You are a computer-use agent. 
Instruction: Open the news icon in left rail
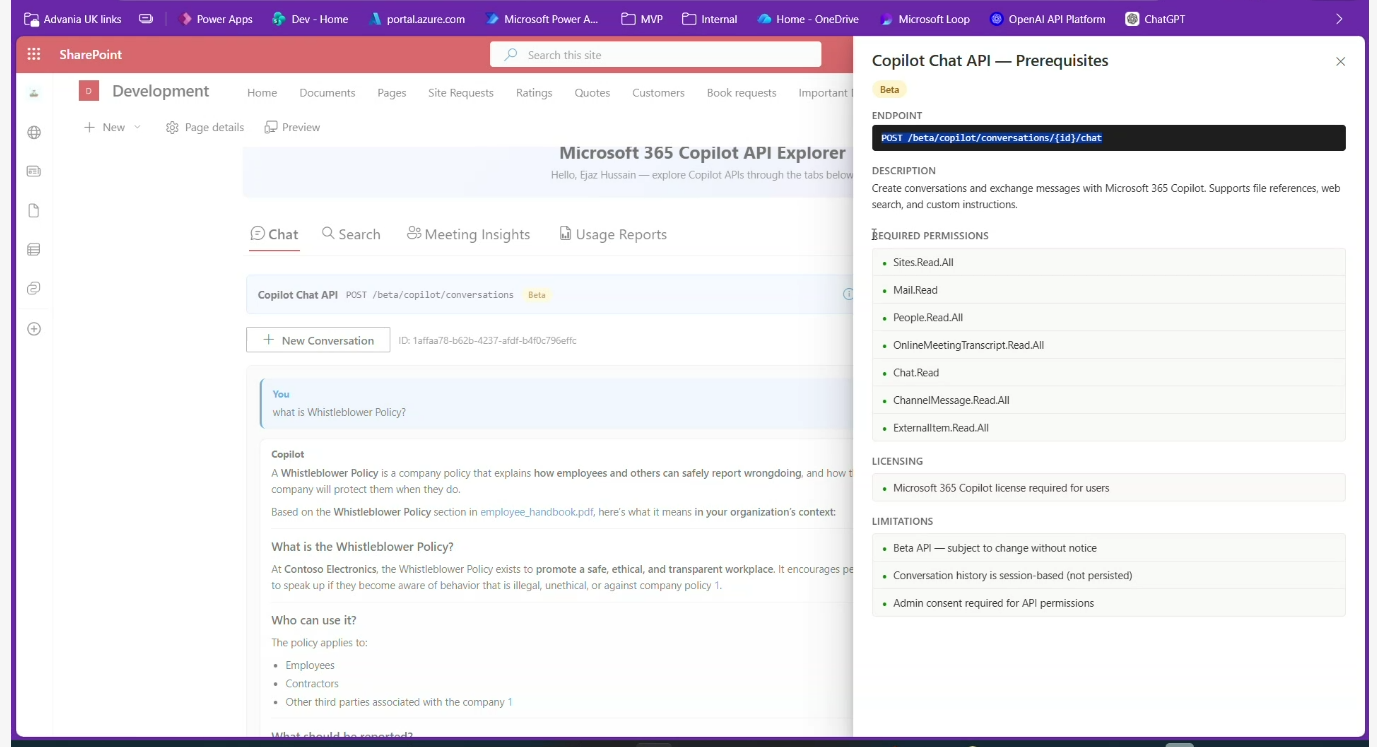(34, 171)
